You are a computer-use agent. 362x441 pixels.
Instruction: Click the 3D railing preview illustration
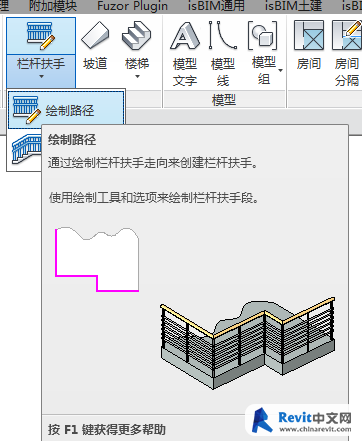tap(248, 343)
